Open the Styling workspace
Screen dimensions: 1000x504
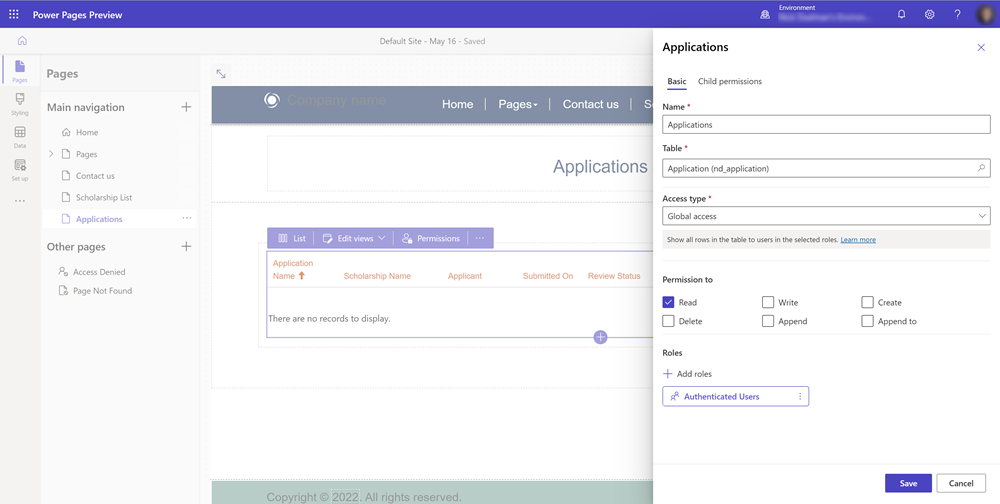pyautogui.click(x=20, y=104)
